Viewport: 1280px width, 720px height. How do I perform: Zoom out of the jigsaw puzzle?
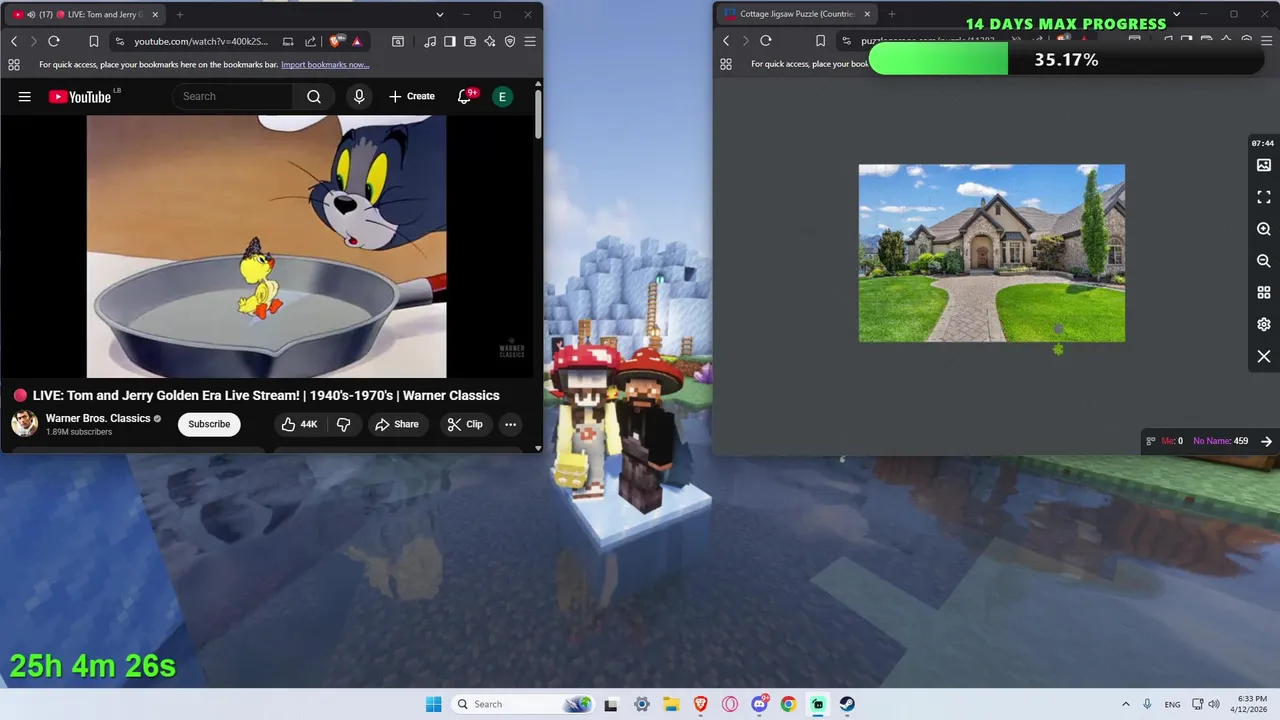(x=1264, y=261)
